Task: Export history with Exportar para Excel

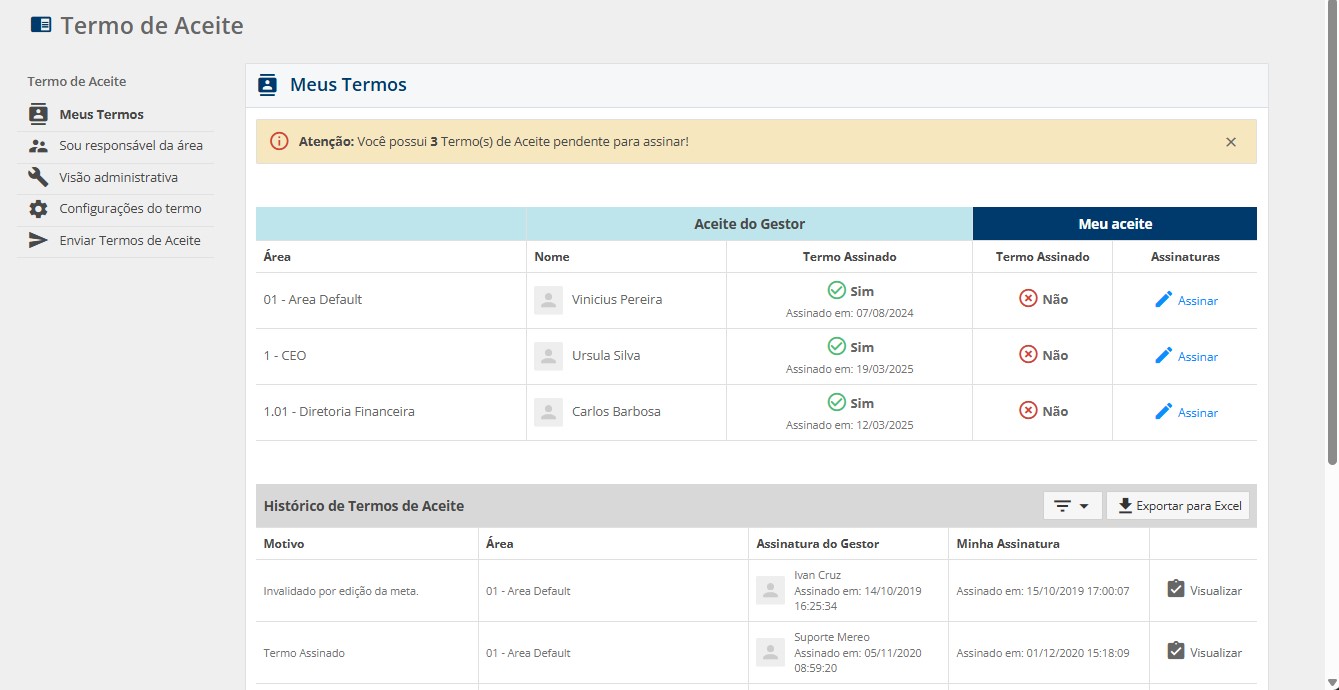Action: 1178,506
